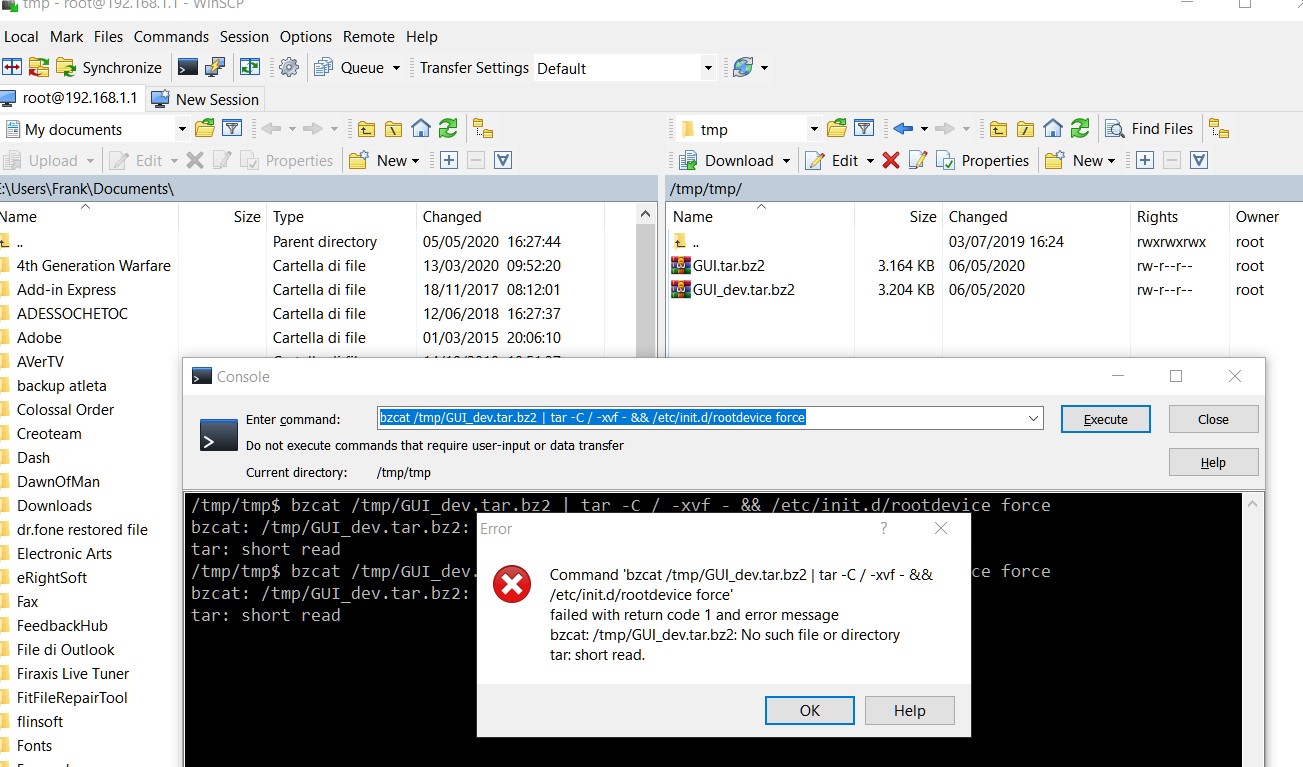Select Downloads folder in local panel
1303x767 pixels.
54,506
